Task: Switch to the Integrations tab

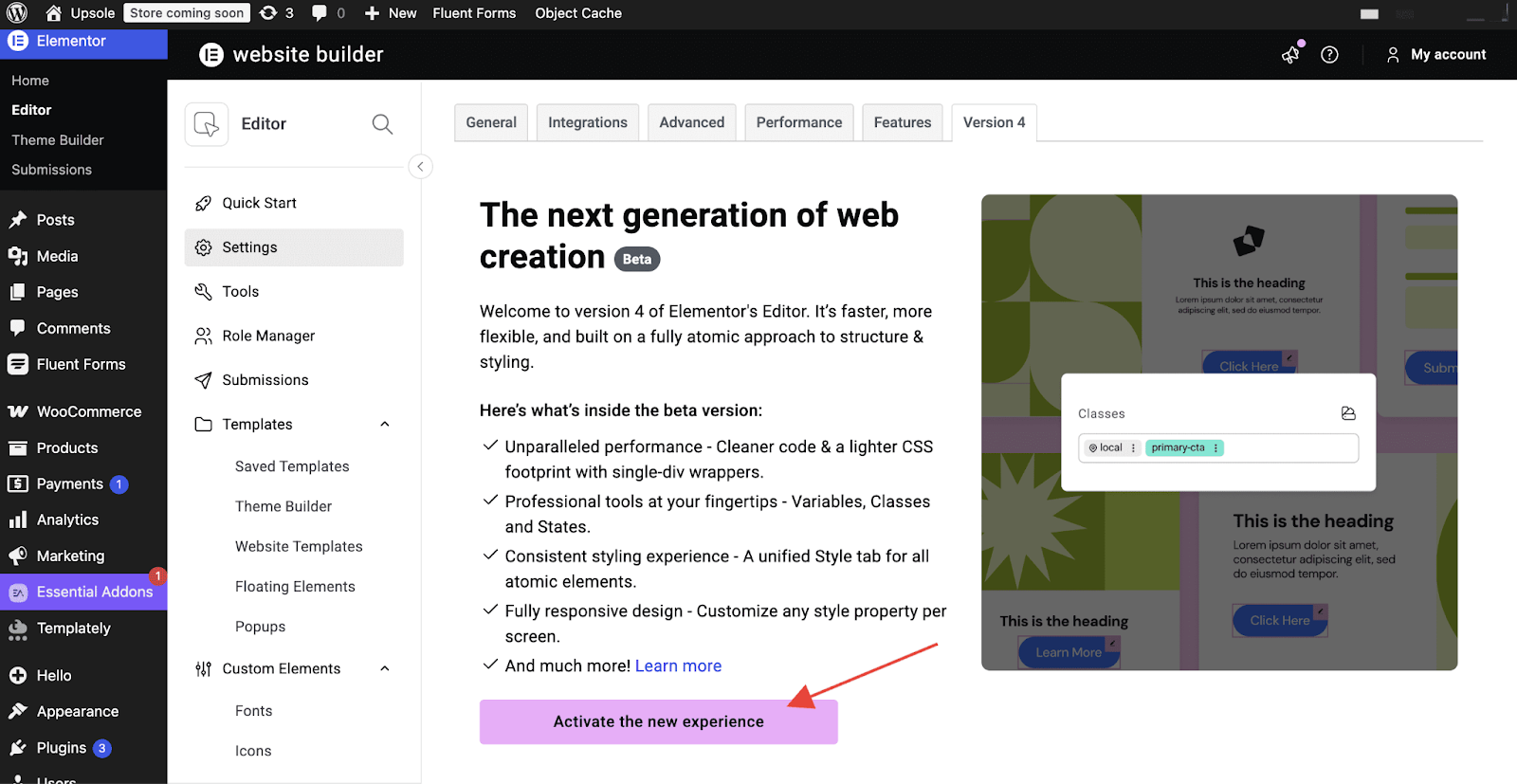Action: tap(588, 122)
